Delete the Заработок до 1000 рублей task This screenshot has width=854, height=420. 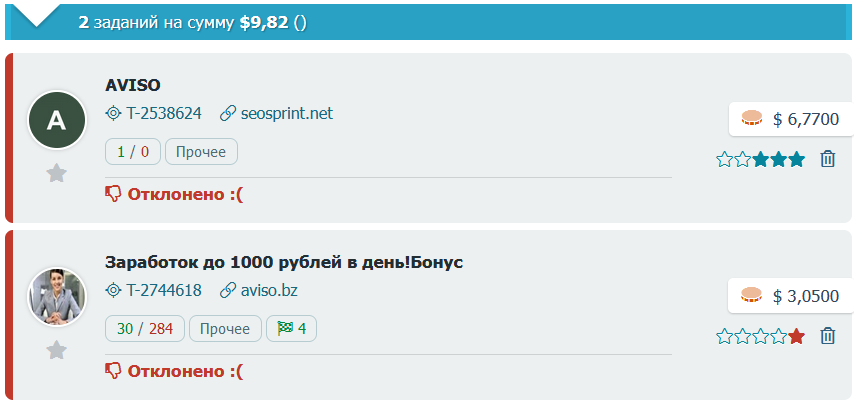point(827,336)
